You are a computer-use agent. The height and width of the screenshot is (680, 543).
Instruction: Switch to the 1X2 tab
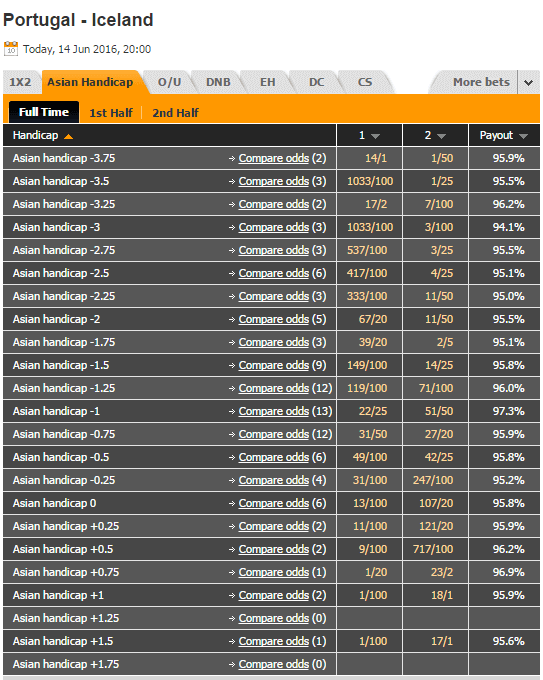click(x=20, y=82)
